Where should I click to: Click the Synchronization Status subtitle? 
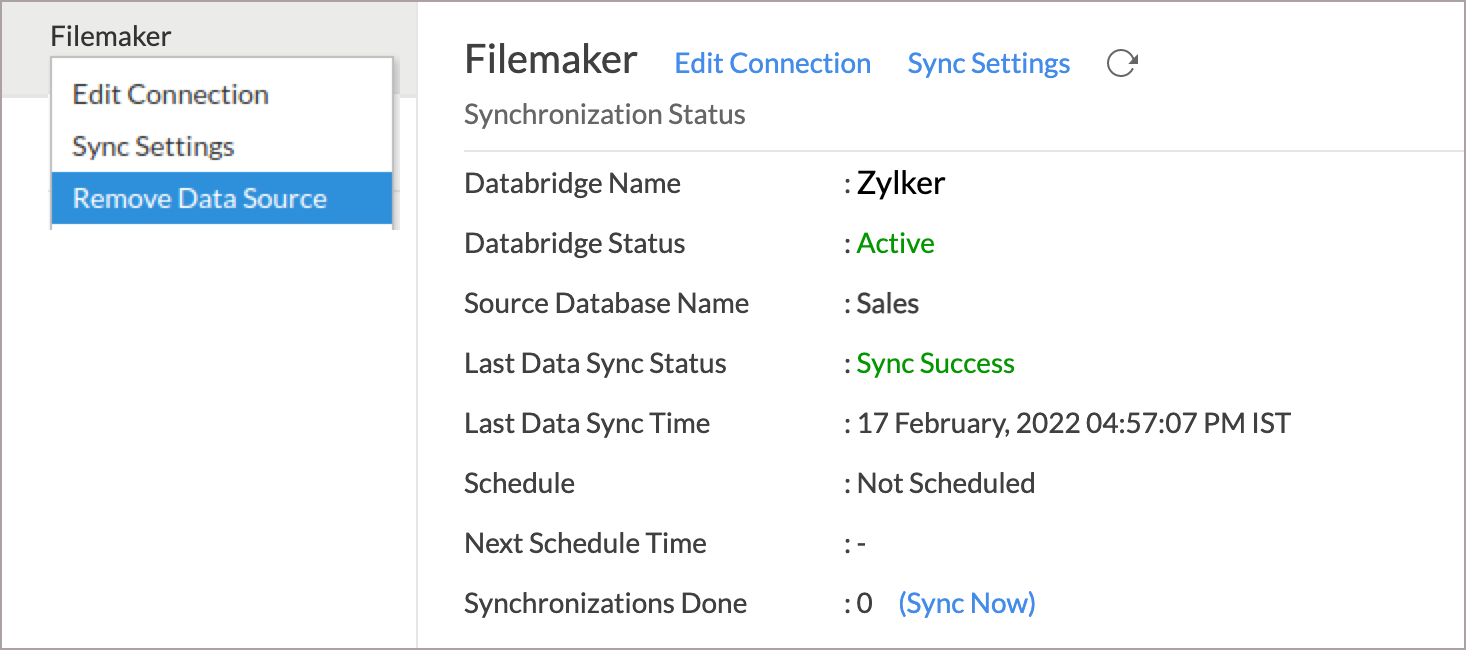(x=605, y=115)
